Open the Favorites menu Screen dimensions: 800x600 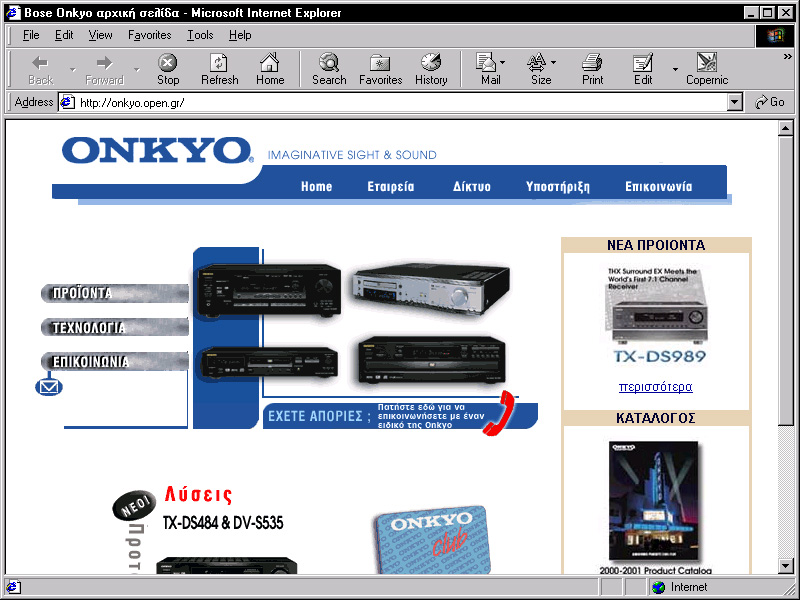point(149,35)
